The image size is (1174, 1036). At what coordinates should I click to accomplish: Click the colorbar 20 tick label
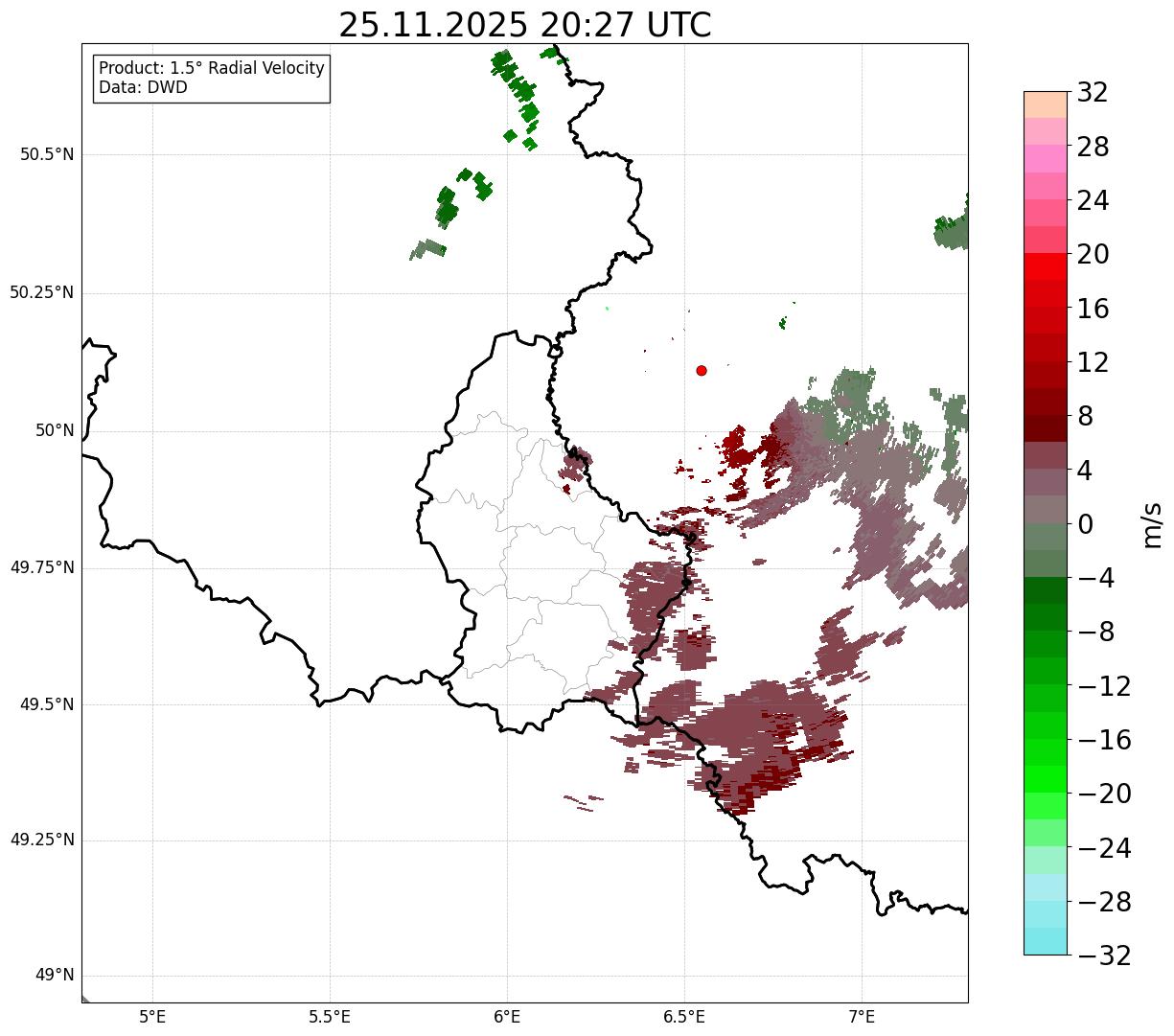tap(1093, 254)
